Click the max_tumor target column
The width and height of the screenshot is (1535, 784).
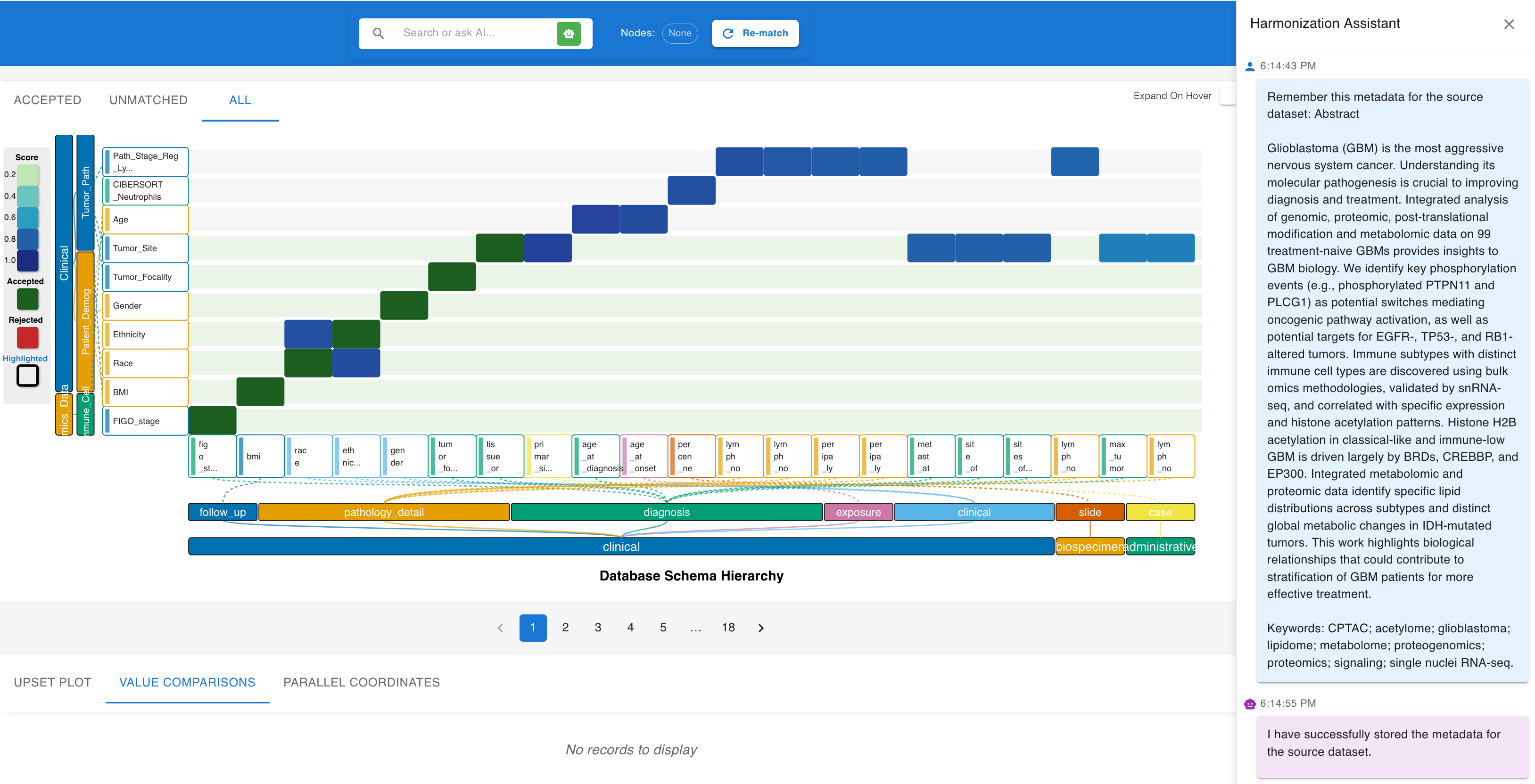click(x=1122, y=457)
